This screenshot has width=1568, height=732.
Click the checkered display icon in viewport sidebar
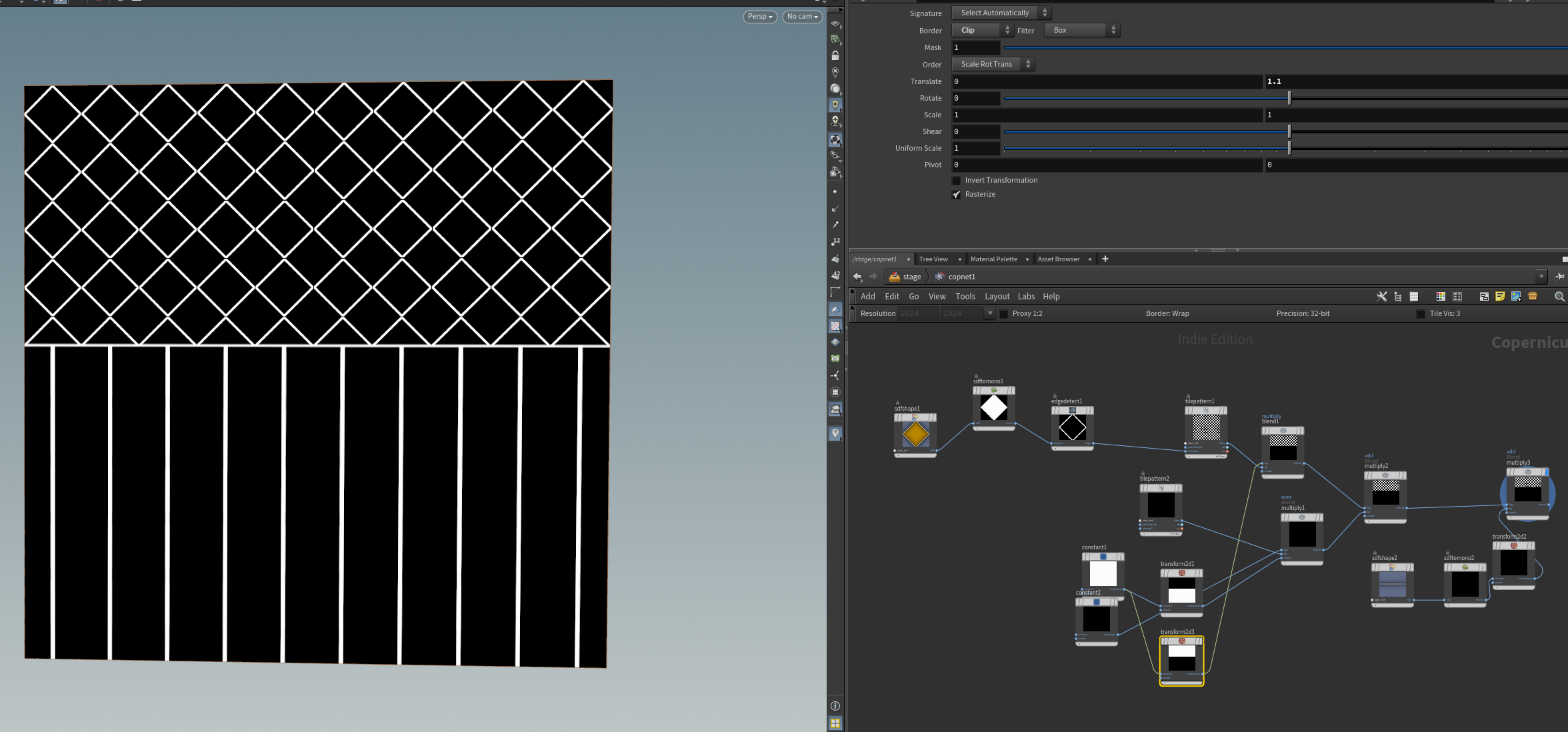[x=835, y=326]
